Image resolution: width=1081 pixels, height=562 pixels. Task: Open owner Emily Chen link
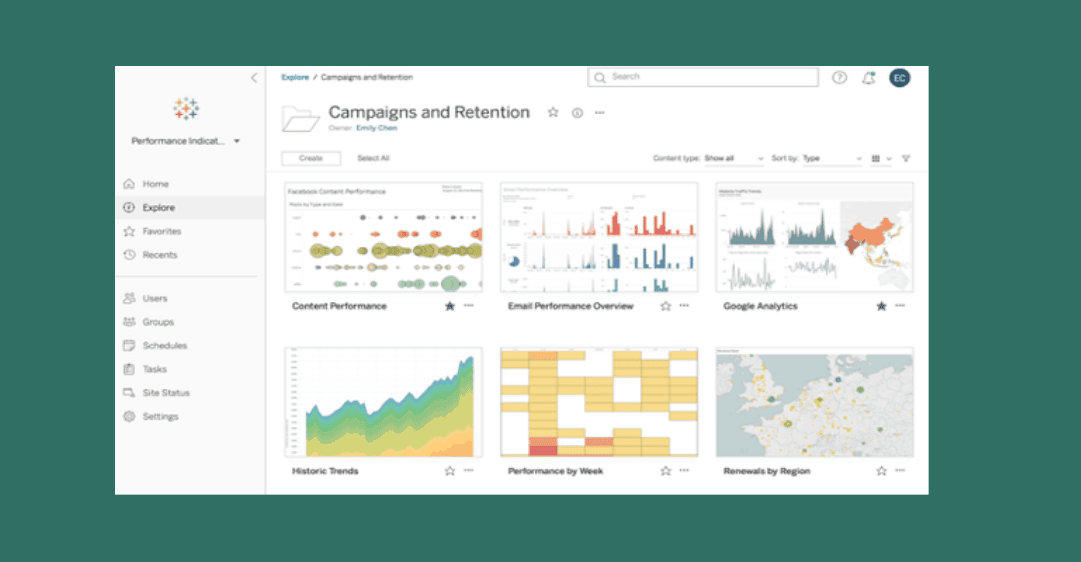(376, 128)
